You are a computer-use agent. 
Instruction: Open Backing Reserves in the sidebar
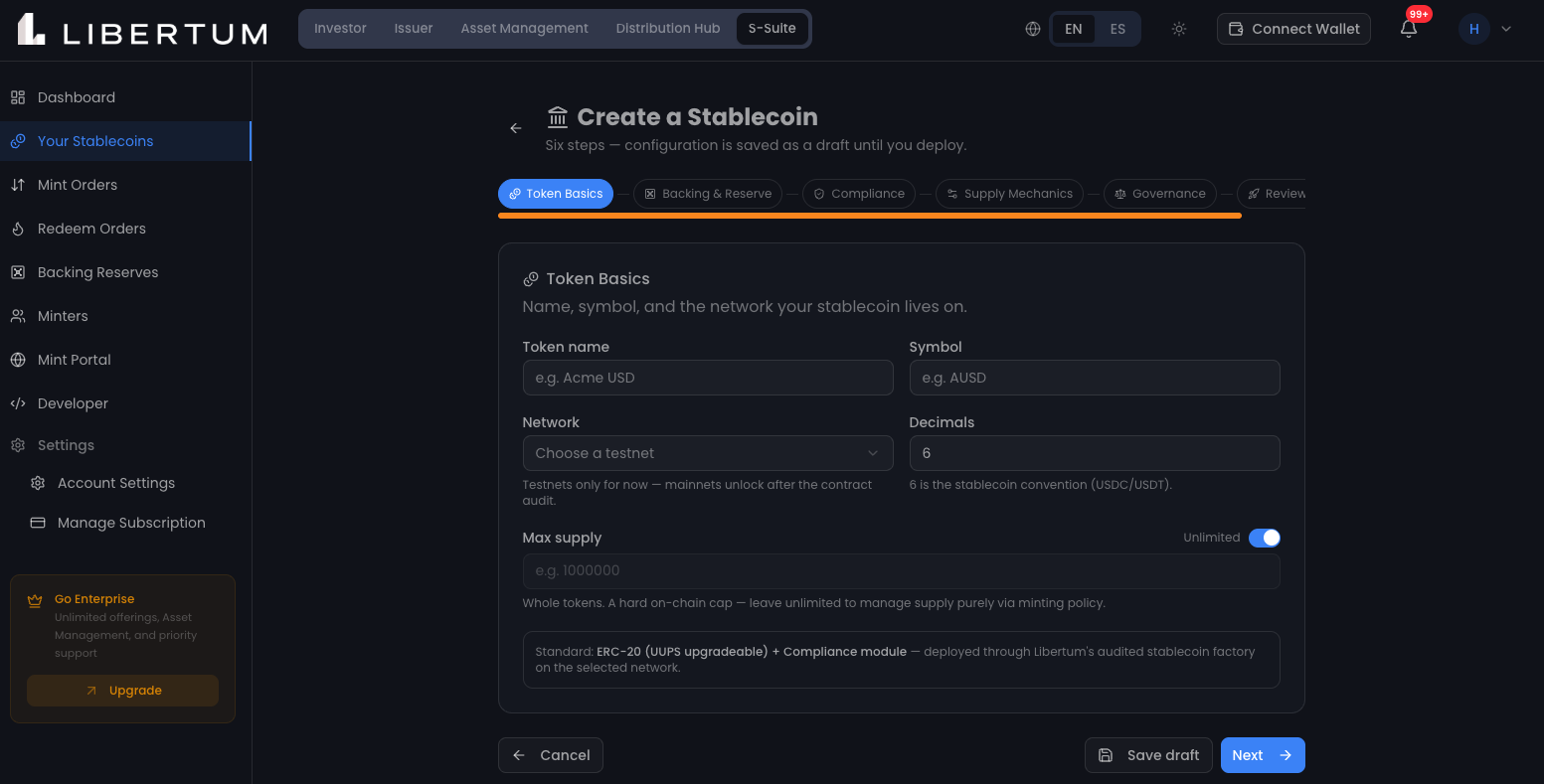coord(125,272)
